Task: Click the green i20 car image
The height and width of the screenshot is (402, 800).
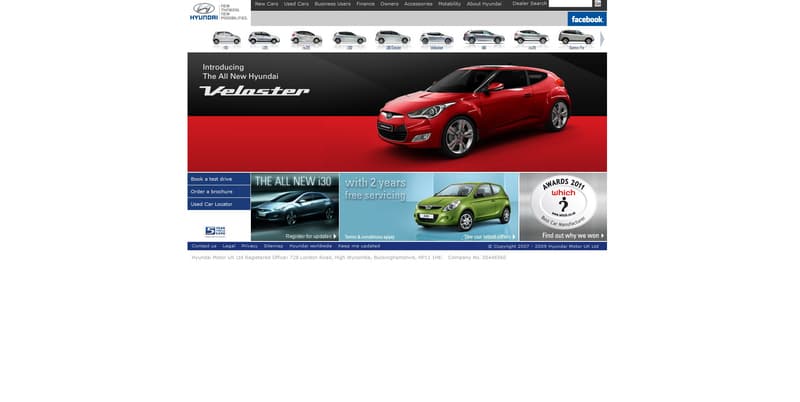Action: [462, 205]
